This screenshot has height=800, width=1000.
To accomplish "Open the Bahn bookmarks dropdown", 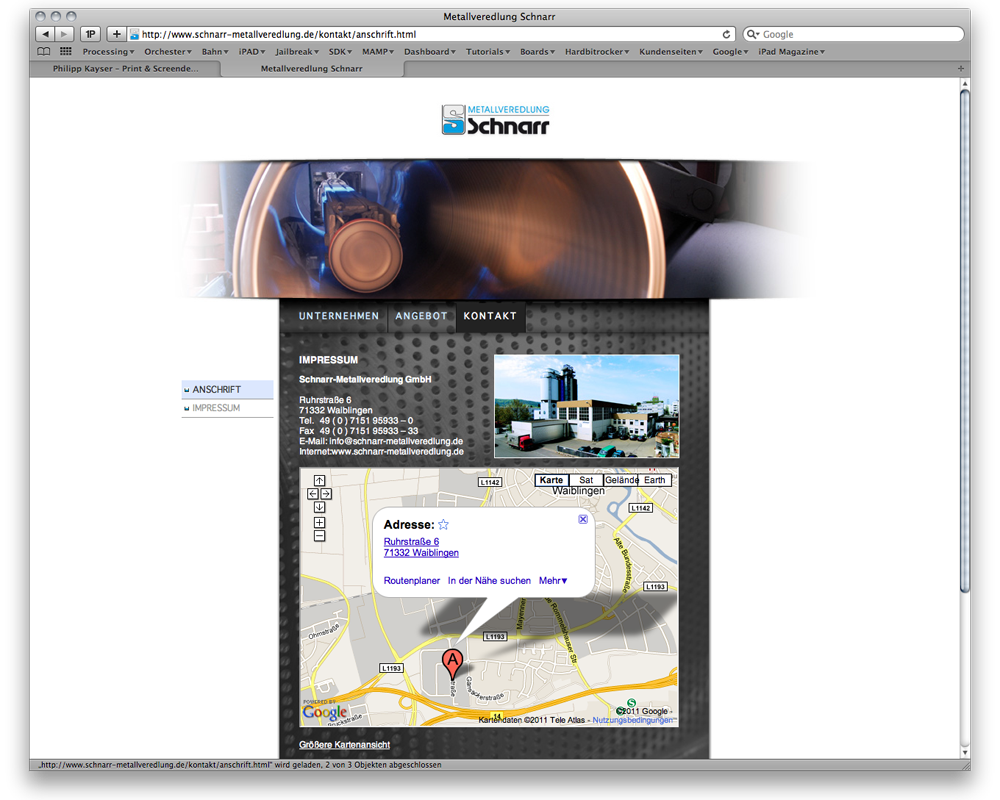I will point(215,52).
